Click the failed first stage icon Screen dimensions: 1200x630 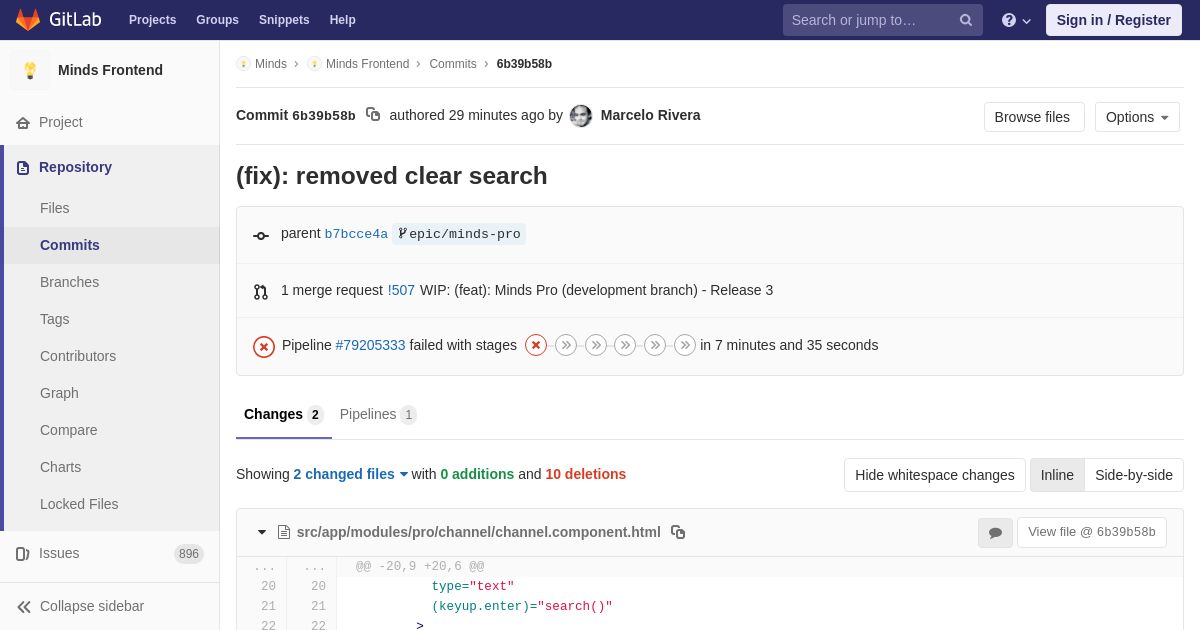(x=536, y=345)
